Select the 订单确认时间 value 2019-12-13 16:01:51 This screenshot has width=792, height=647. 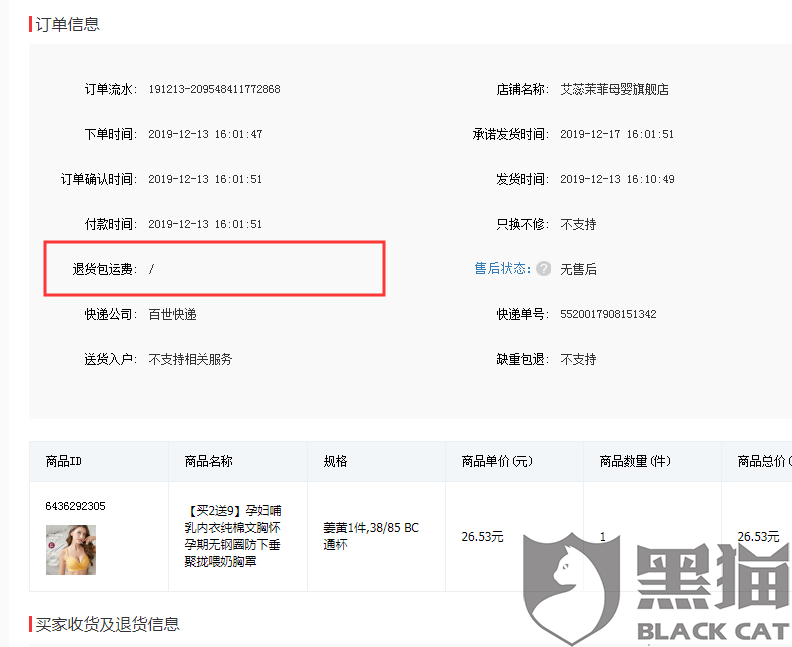tap(205, 179)
